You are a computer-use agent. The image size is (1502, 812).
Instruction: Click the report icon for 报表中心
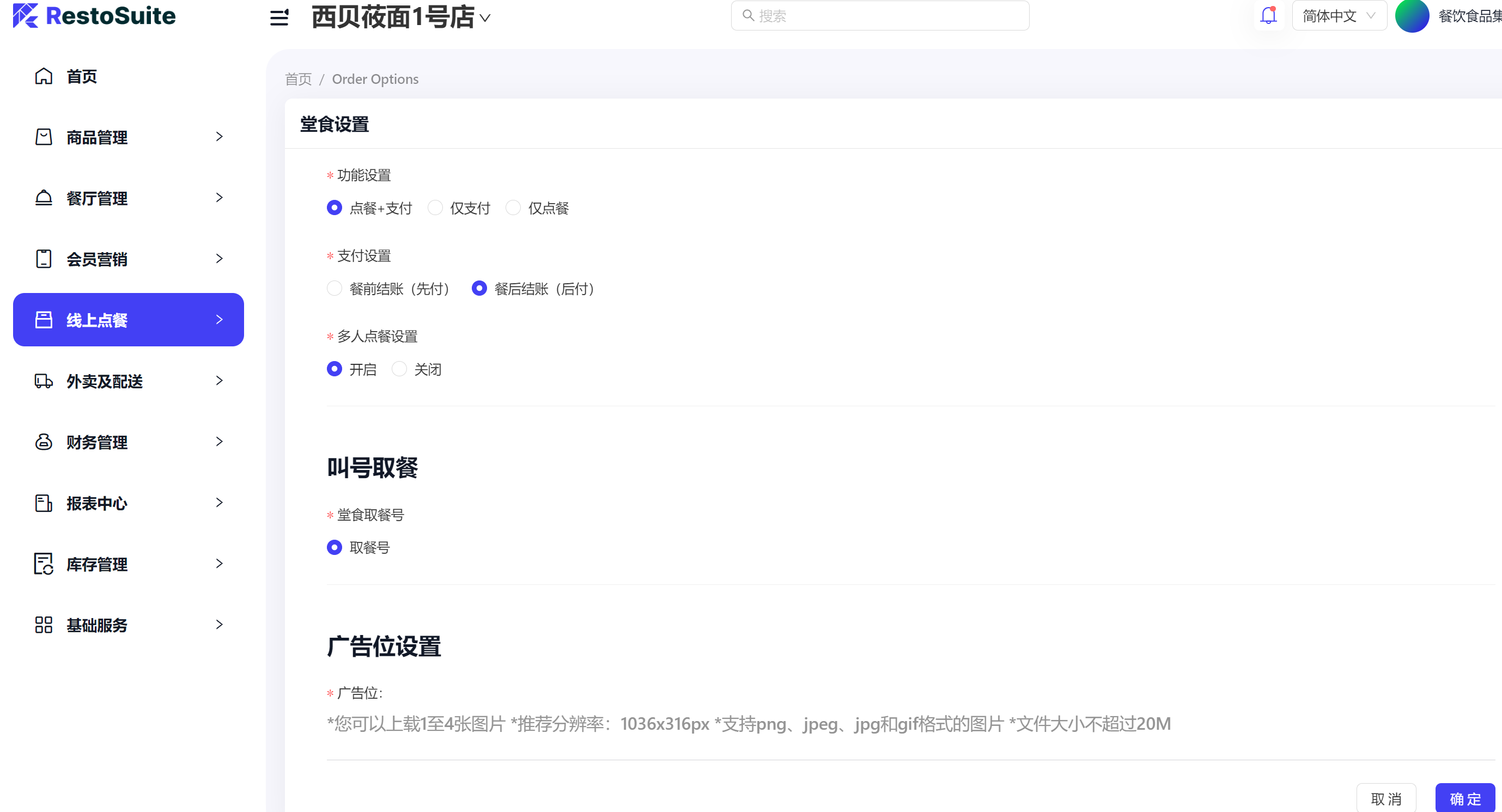(x=44, y=503)
